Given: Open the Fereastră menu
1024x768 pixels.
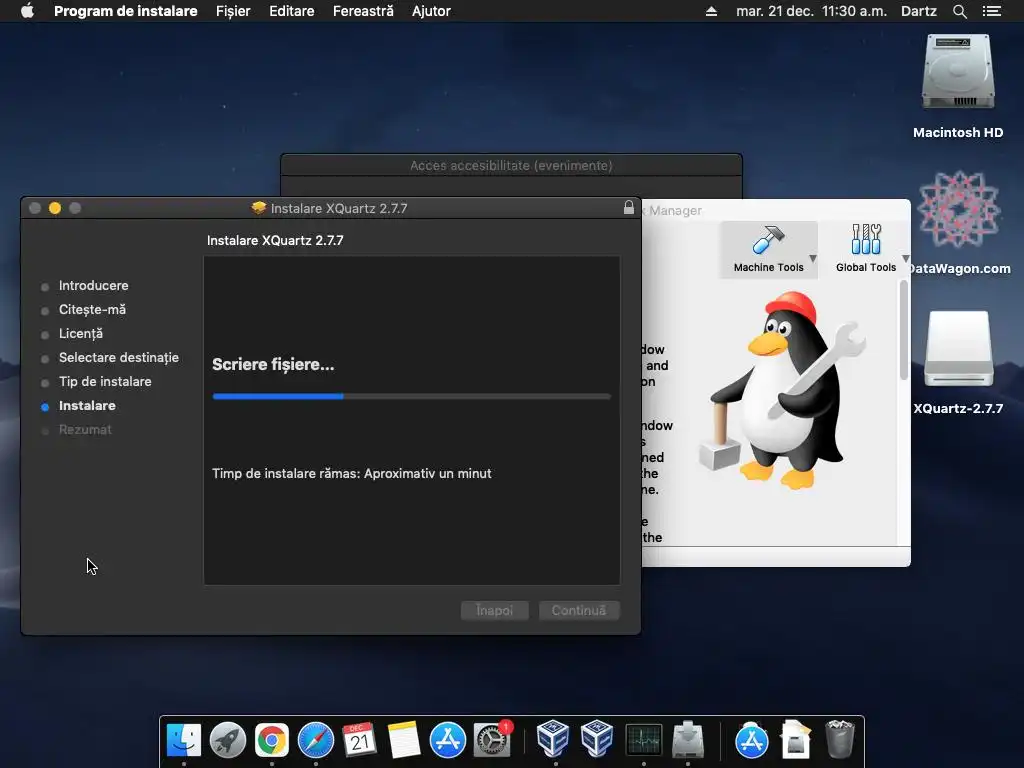Looking at the screenshot, I should tap(363, 11).
